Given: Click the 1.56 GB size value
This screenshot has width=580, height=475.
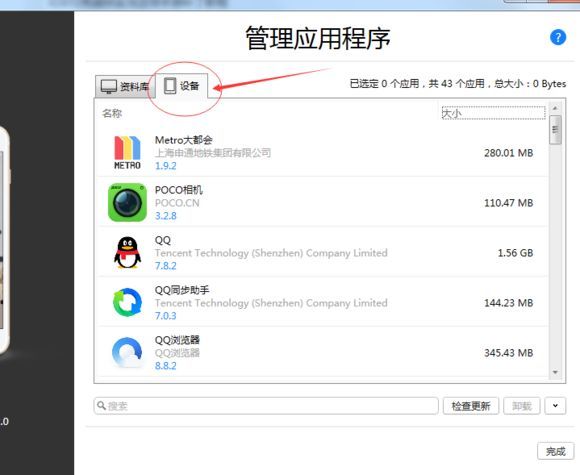Looking at the screenshot, I should click(515, 253).
